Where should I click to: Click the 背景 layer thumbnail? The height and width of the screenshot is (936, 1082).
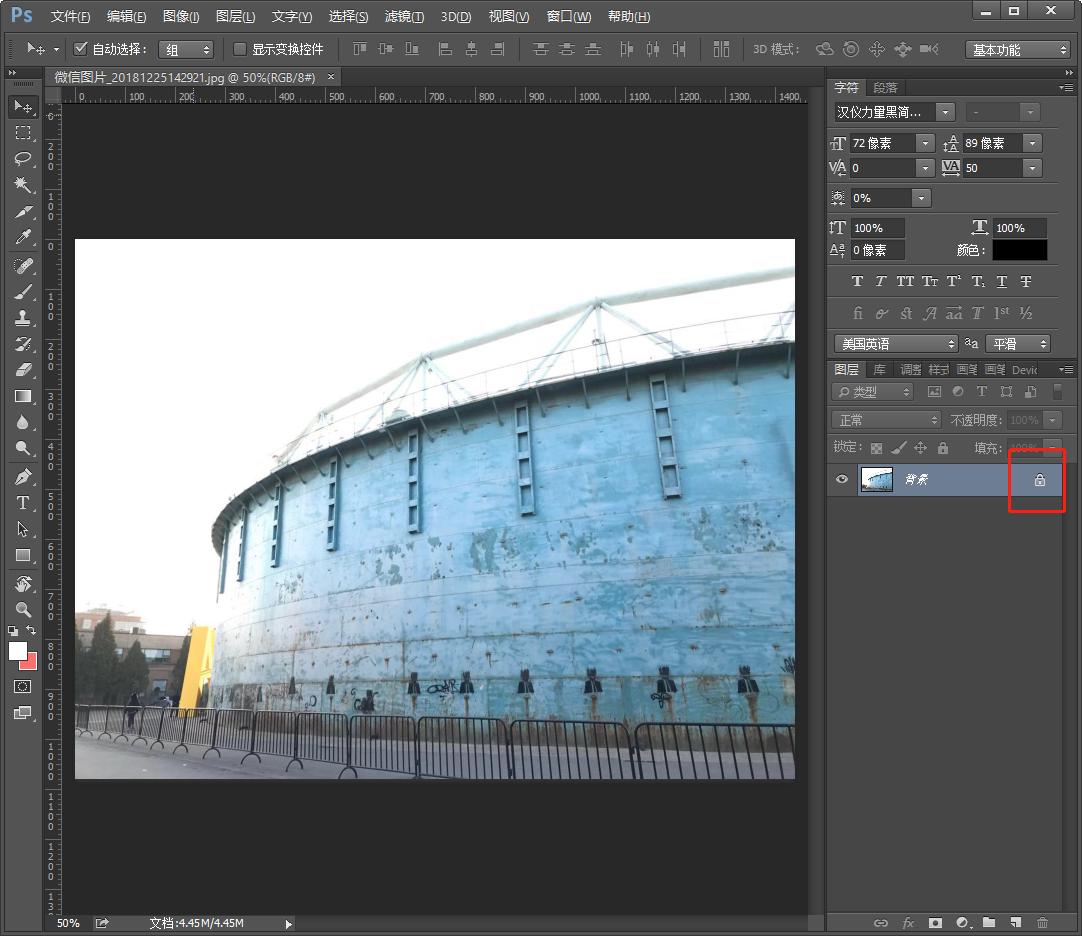pyautogui.click(x=877, y=480)
